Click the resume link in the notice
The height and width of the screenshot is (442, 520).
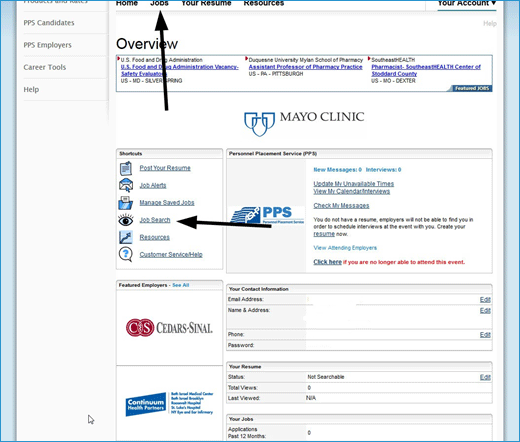coord(324,234)
